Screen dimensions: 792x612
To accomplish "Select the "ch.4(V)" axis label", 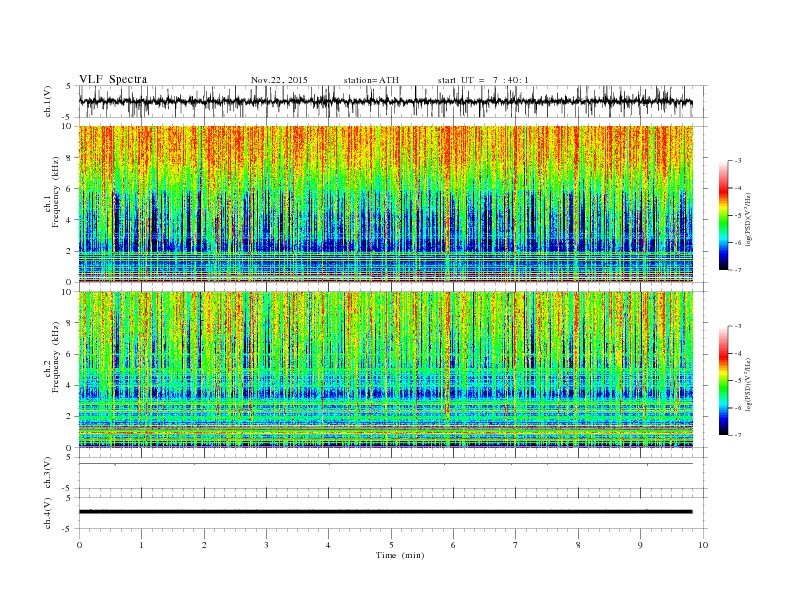I will [48, 513].
